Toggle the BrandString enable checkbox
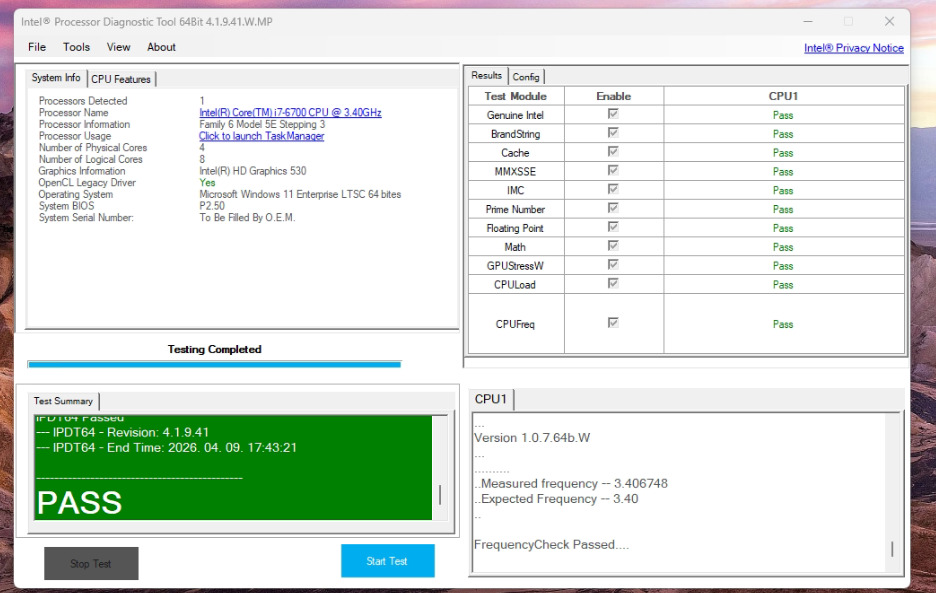936x593 pixels. (x=613, y=133)
